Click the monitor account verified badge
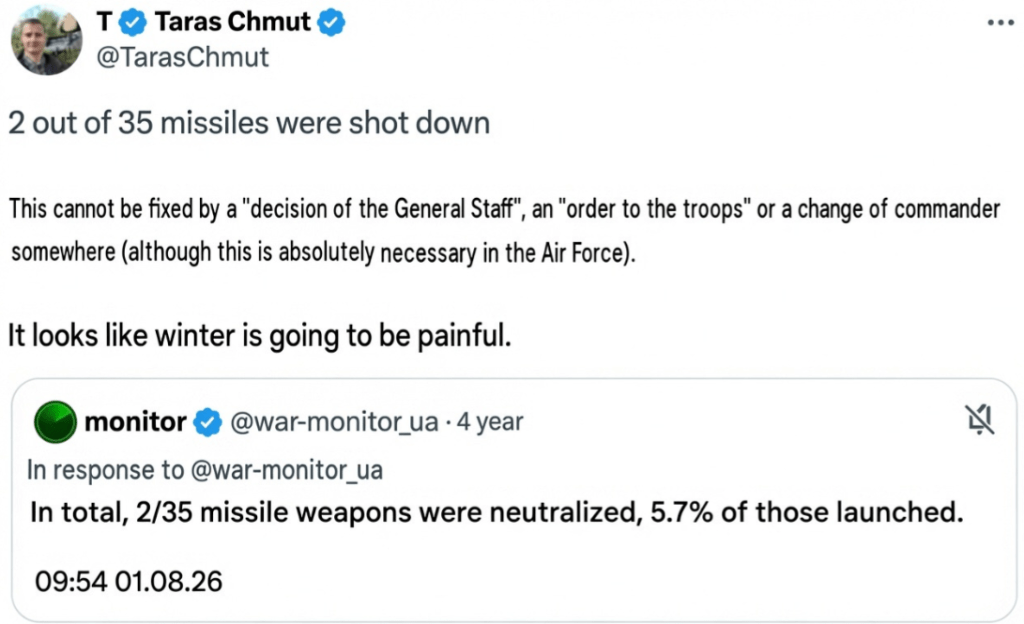 [x=208, y=422]
